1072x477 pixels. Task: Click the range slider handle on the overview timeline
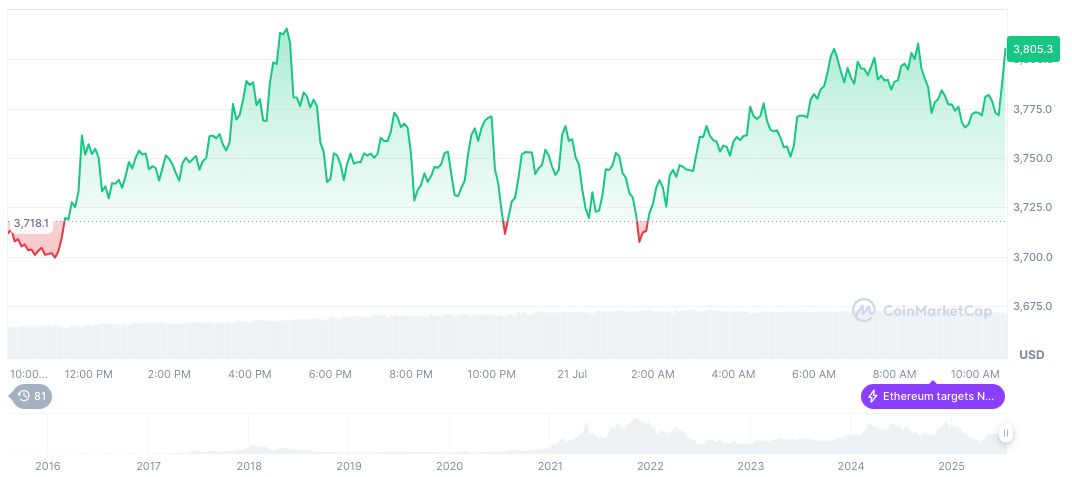[1005, 433]
